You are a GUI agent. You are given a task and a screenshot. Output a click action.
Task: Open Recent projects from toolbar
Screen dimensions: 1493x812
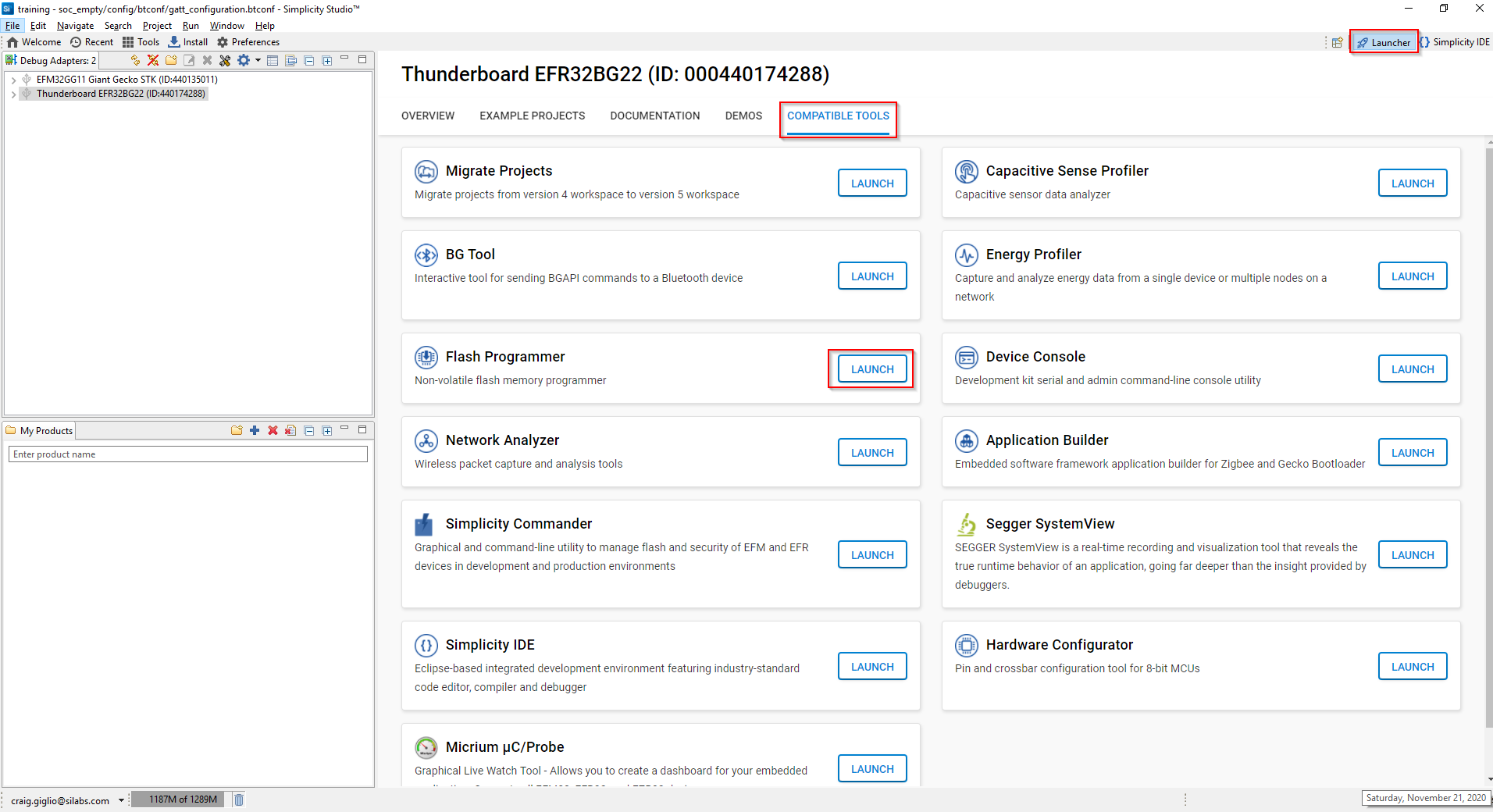point(92,42)
